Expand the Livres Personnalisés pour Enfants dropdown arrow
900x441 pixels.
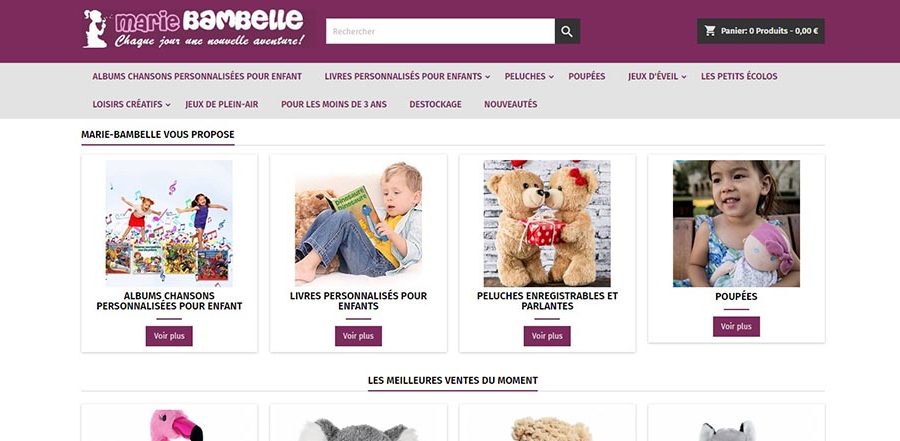coord(487,77)
